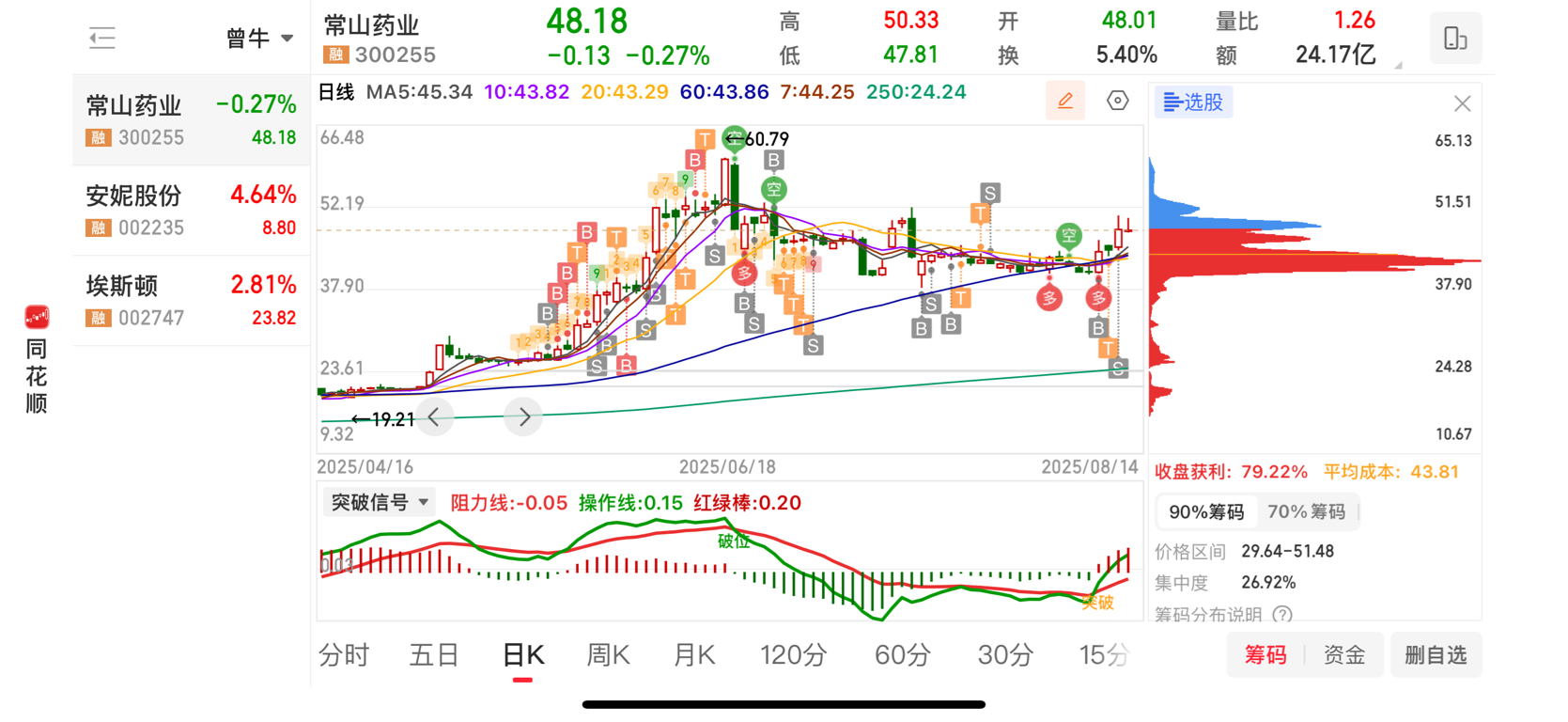Select 资金 panel button
1568x722 pixels.
[x=1344, y=655]
